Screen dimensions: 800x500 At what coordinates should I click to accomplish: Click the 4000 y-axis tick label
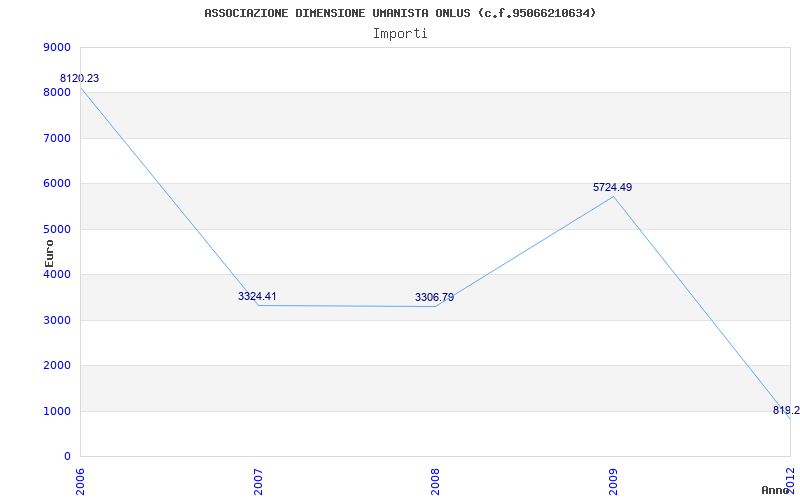(58, 274)
